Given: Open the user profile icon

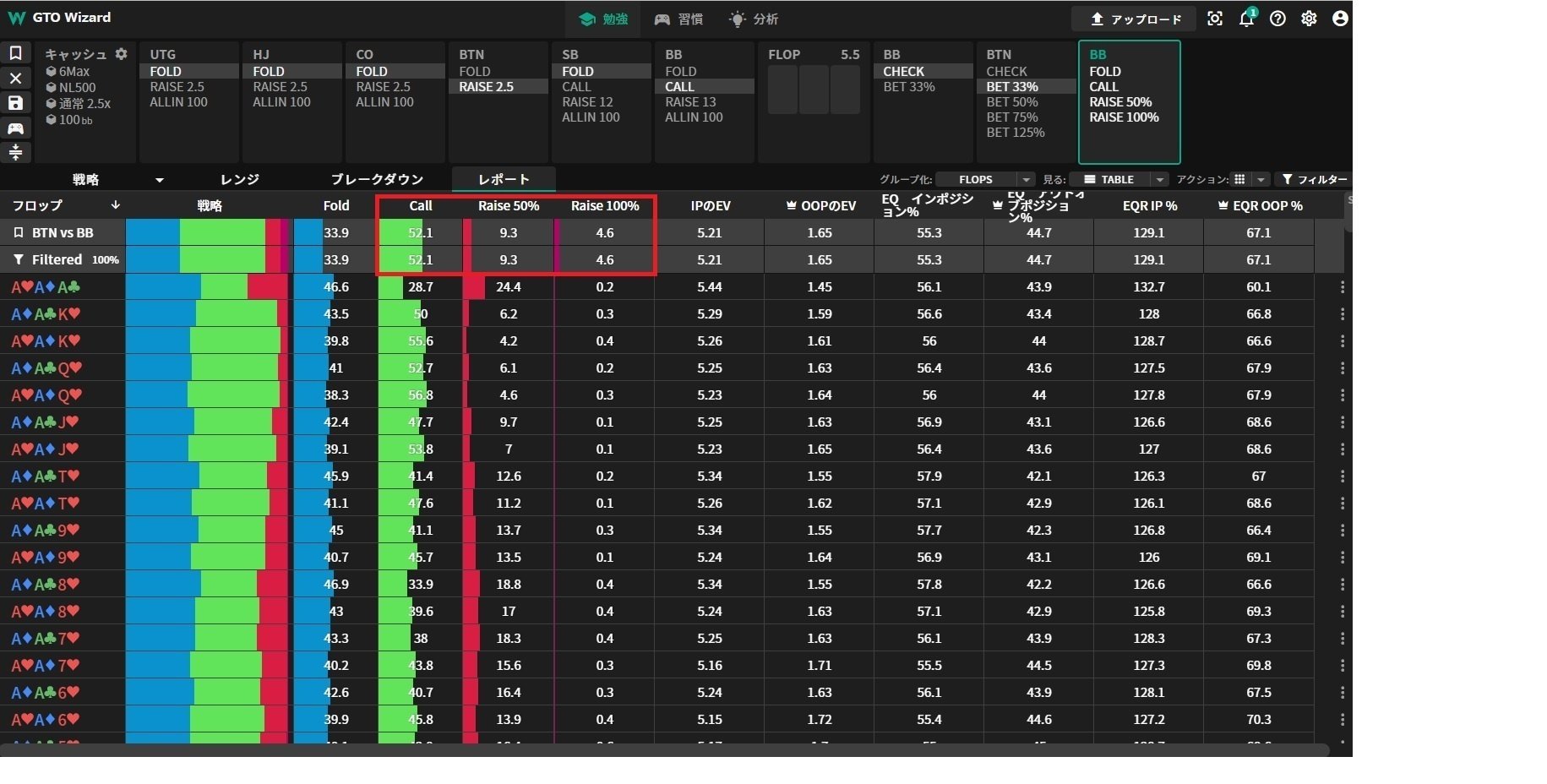Looking at the screenshot, I should point(1340,19).
